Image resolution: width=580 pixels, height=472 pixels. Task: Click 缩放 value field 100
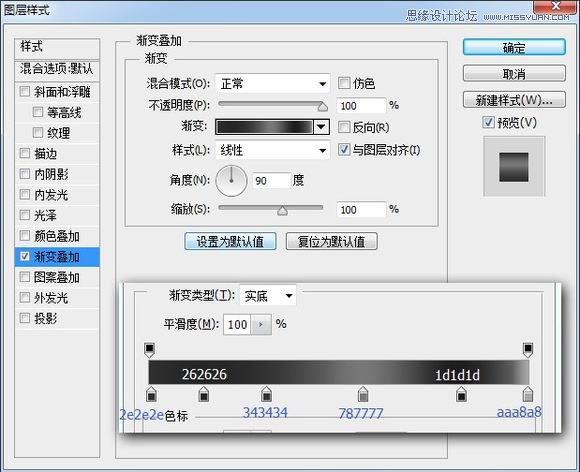[x=361, y=210]
